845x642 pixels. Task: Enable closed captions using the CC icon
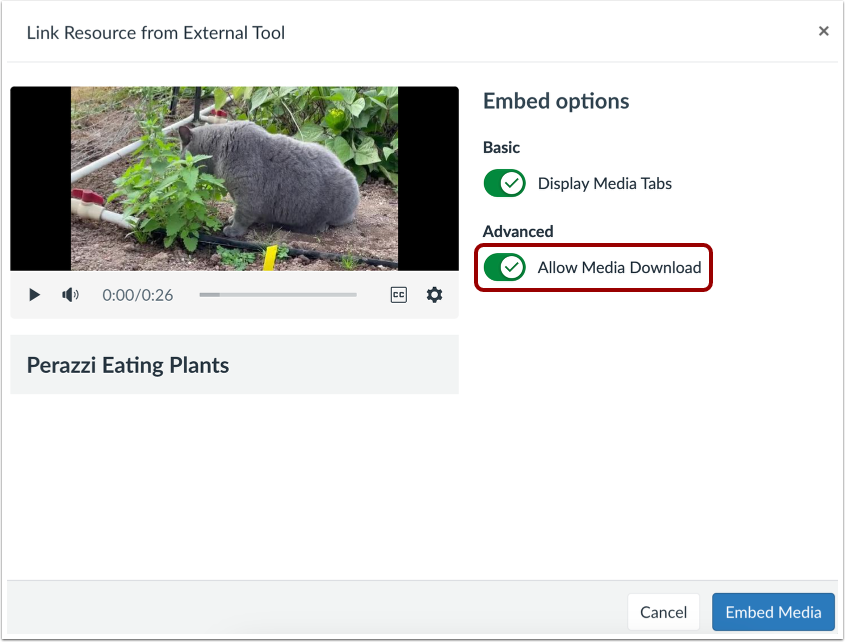(398, 294)
